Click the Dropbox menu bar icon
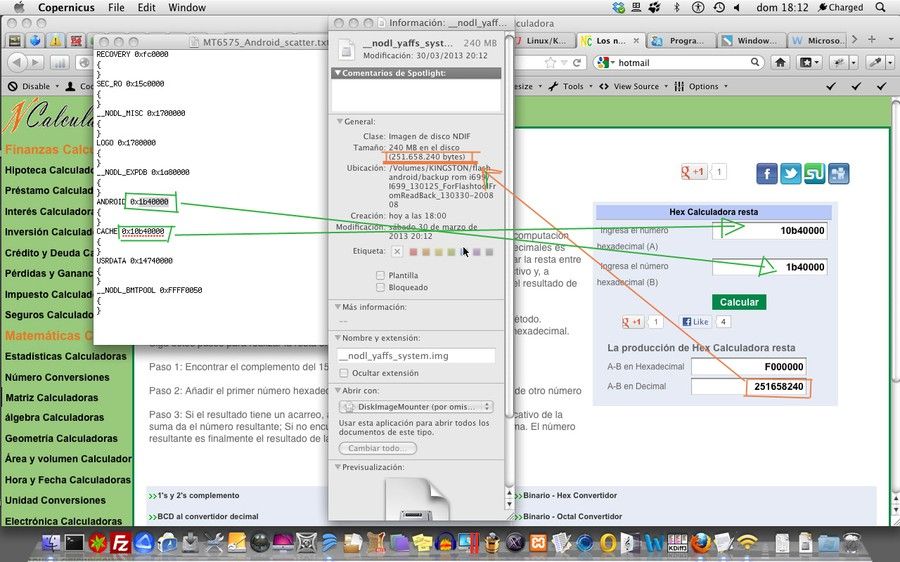 pos(618,7)
